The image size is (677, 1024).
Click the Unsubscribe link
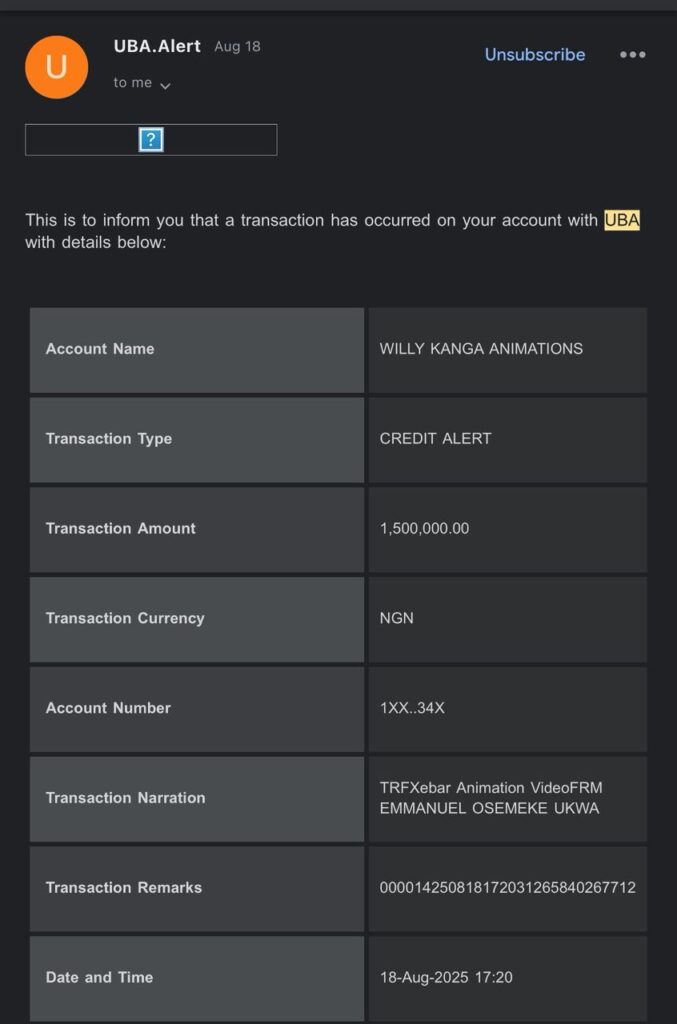coord(535,55)
